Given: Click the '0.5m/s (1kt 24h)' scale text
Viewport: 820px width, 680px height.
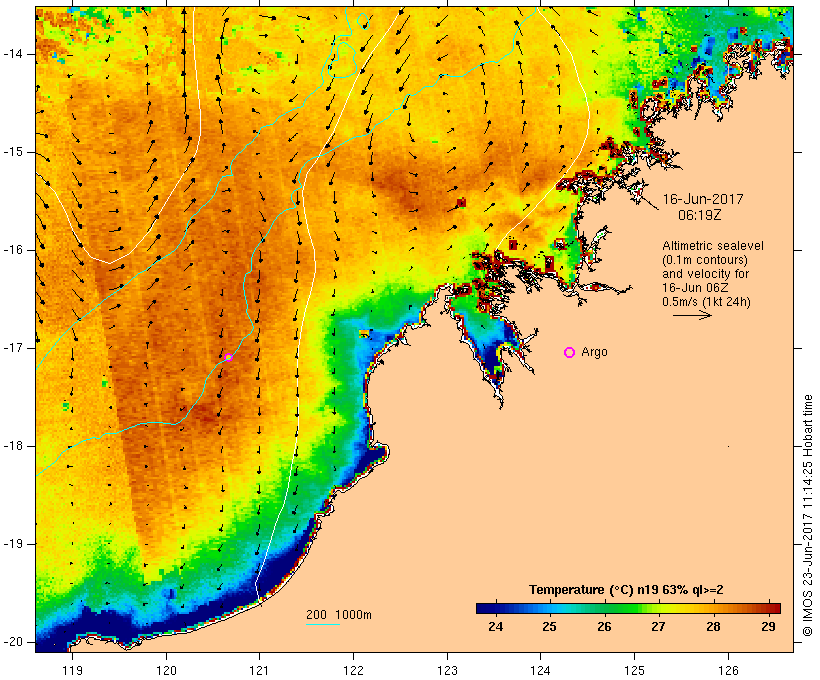Looking at the screenshot, I should (x=706, y=302).
